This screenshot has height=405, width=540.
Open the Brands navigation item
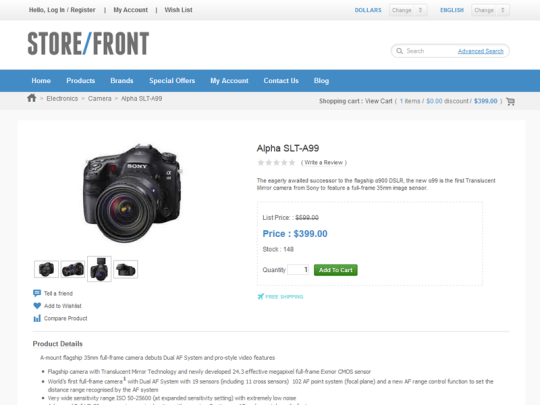point(122,81)
